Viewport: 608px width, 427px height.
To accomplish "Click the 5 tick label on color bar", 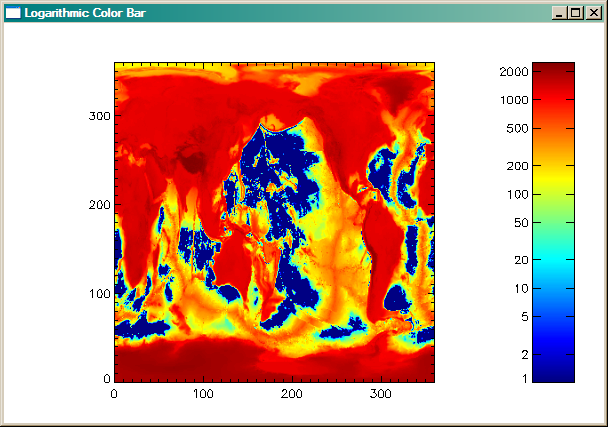I will click(523, 317).
